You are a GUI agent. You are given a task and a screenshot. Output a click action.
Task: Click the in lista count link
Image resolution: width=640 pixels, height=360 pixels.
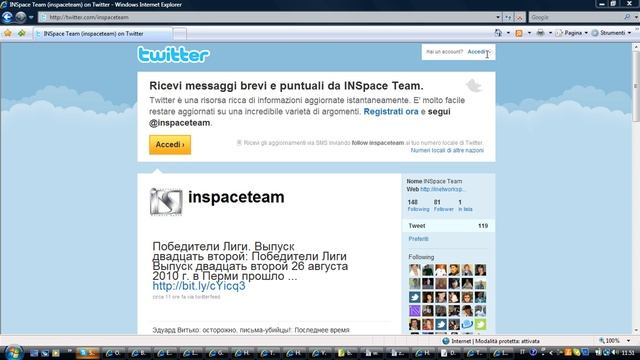tap(465, 205)
